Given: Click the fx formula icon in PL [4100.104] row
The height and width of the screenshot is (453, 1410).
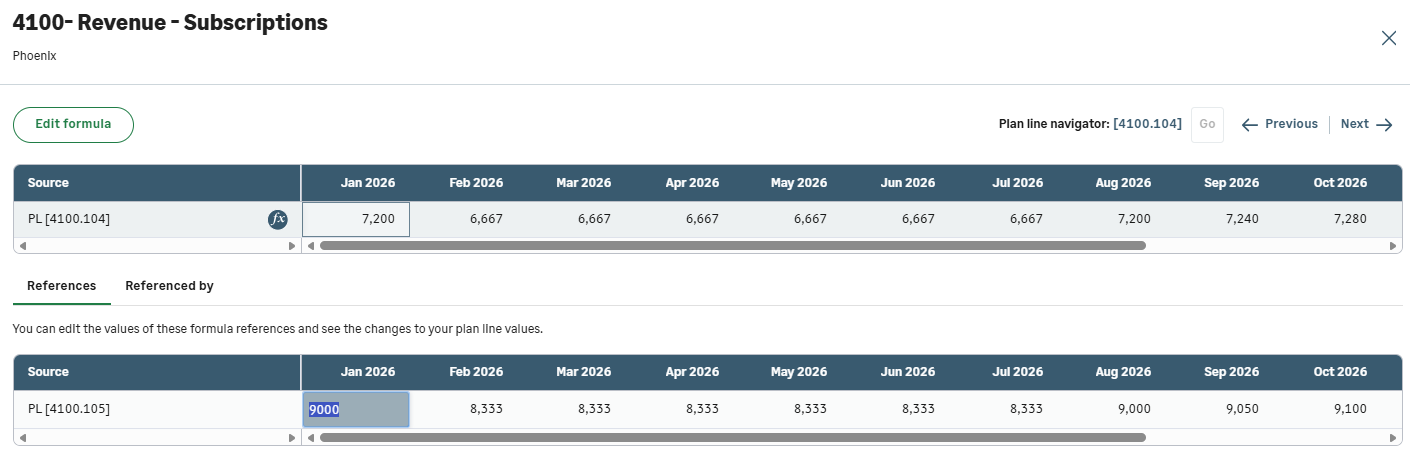Looking at the screenshot, I should [278, 219].
